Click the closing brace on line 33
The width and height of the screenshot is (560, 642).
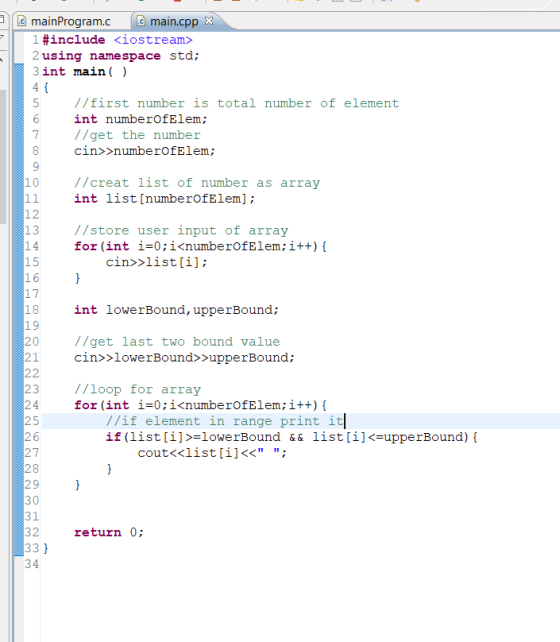(46, 548)
